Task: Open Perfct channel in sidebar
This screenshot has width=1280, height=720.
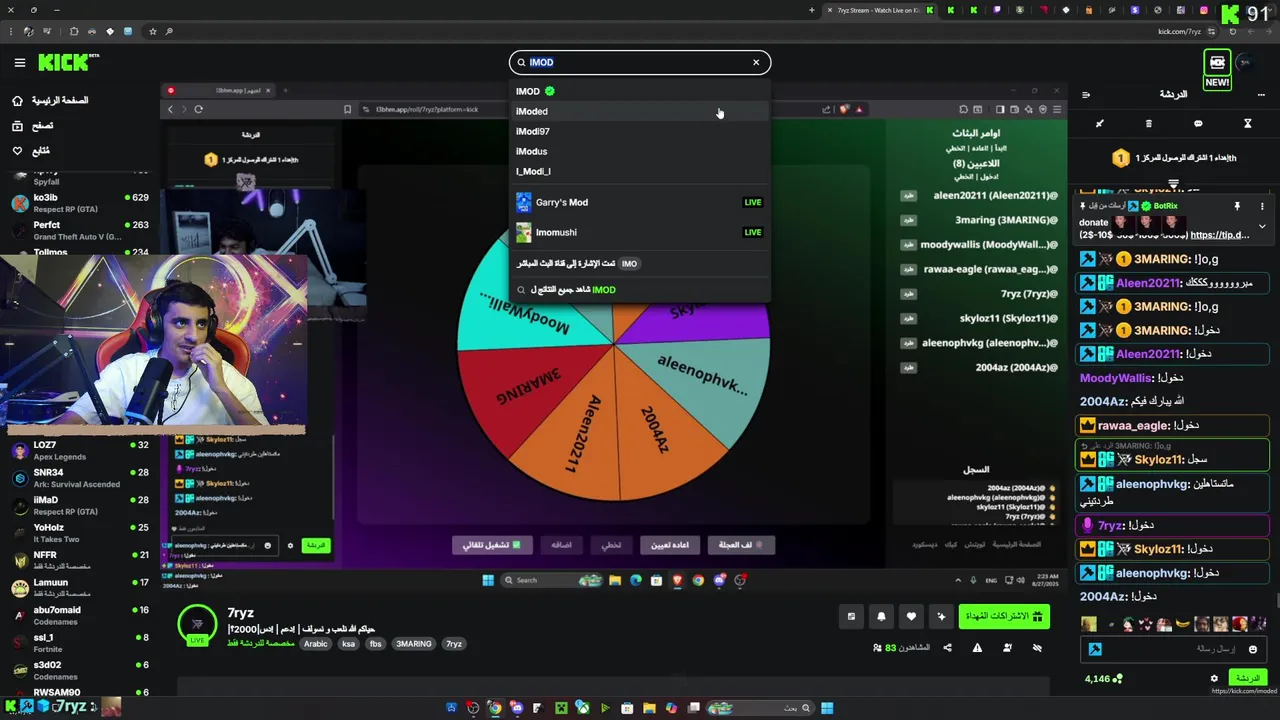Action: coord(80,230)
